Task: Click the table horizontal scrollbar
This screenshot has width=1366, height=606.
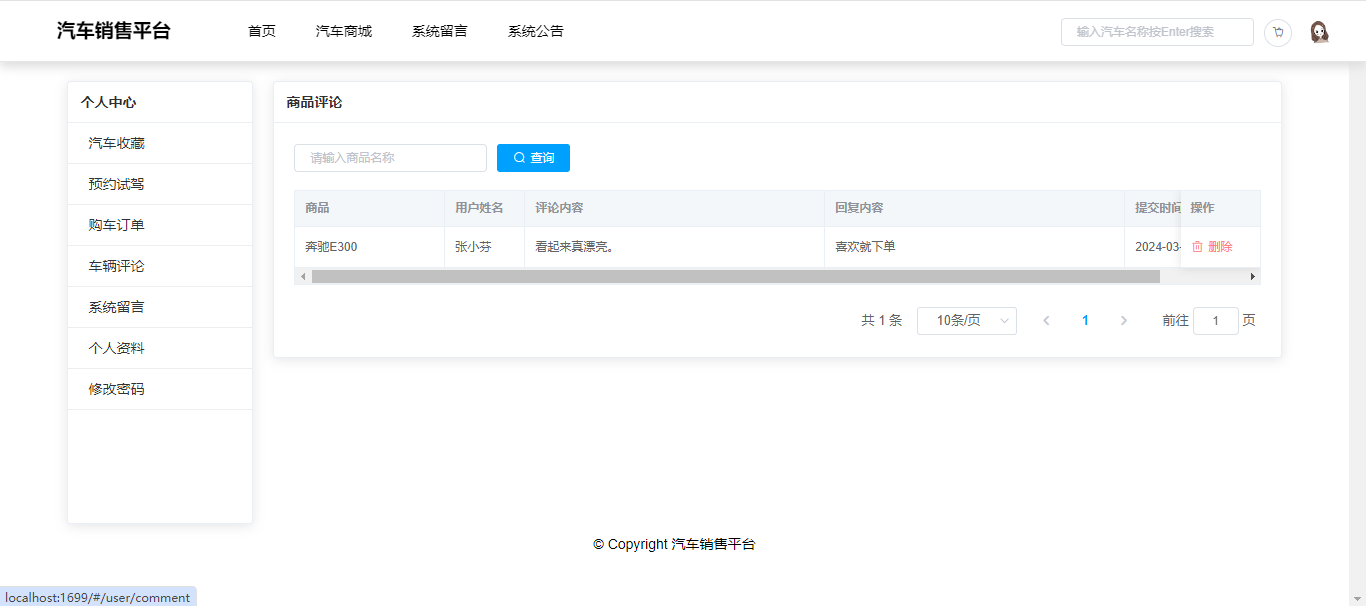Action: pyautogui.click(x=735, y=277)
